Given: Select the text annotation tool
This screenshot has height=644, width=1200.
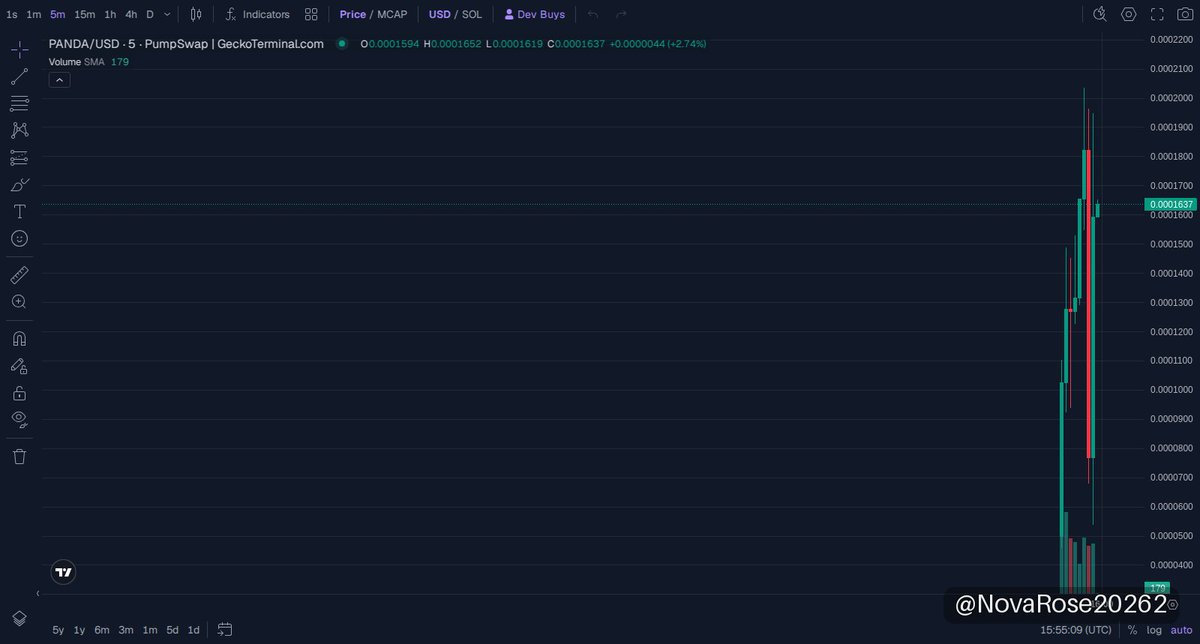Looking at the screenshot, I should point(20,211).
